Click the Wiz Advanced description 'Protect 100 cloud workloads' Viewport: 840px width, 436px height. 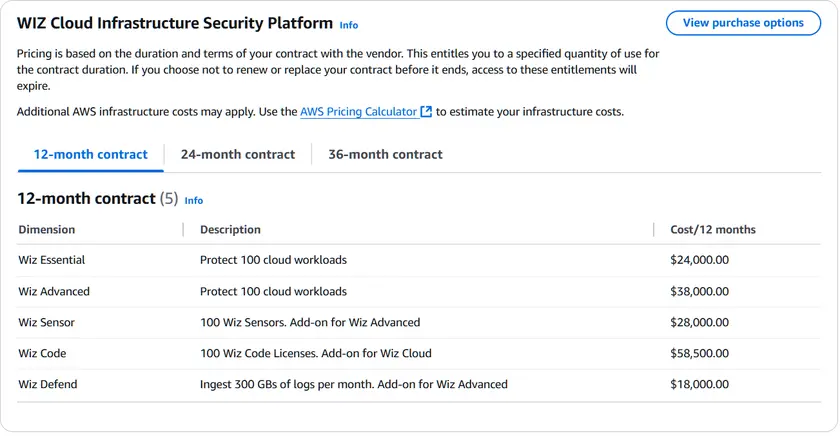pyautogui.click(x=273, y=291)
